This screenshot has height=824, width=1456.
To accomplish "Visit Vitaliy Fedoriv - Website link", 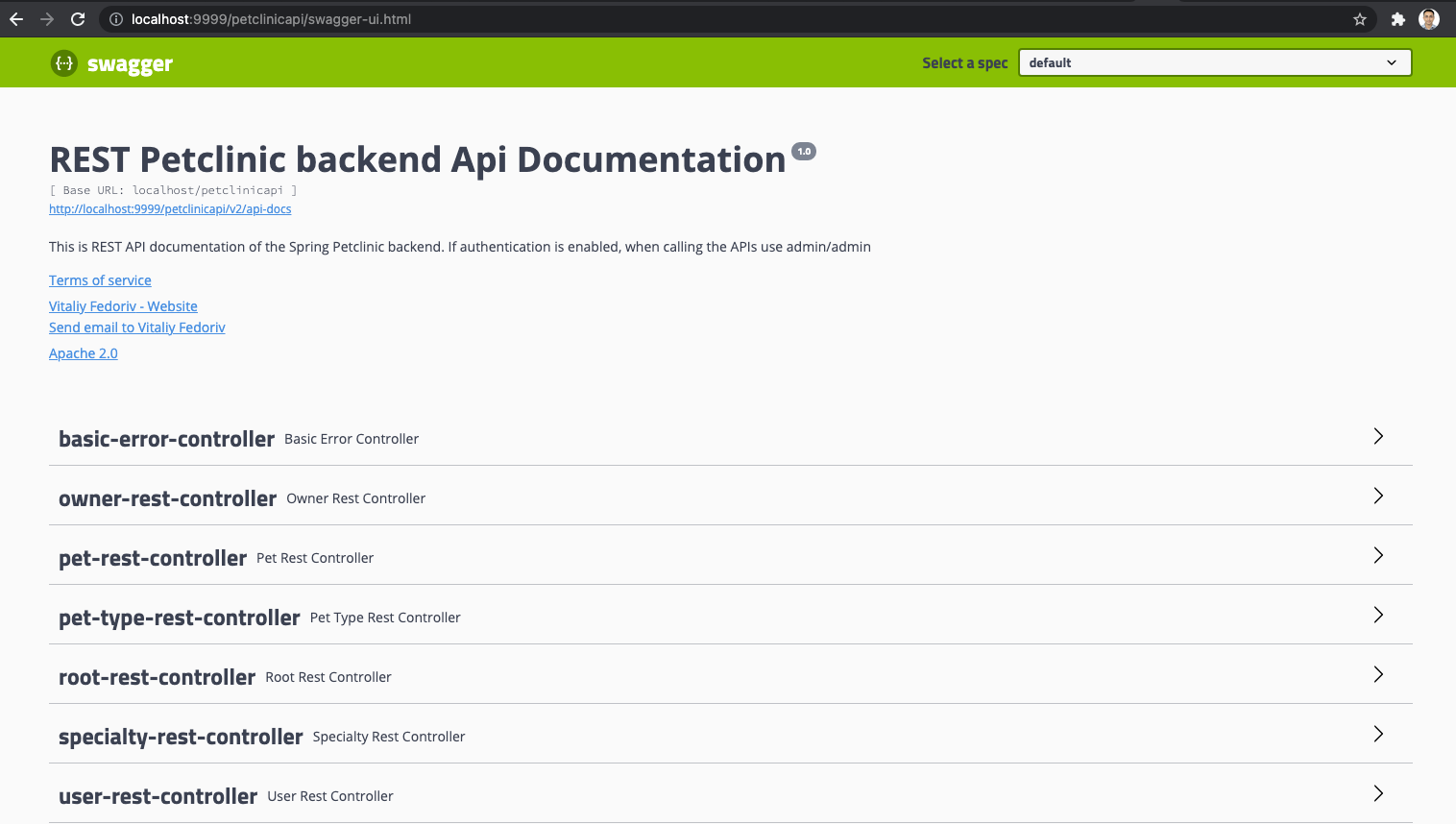I will point(123,306).
